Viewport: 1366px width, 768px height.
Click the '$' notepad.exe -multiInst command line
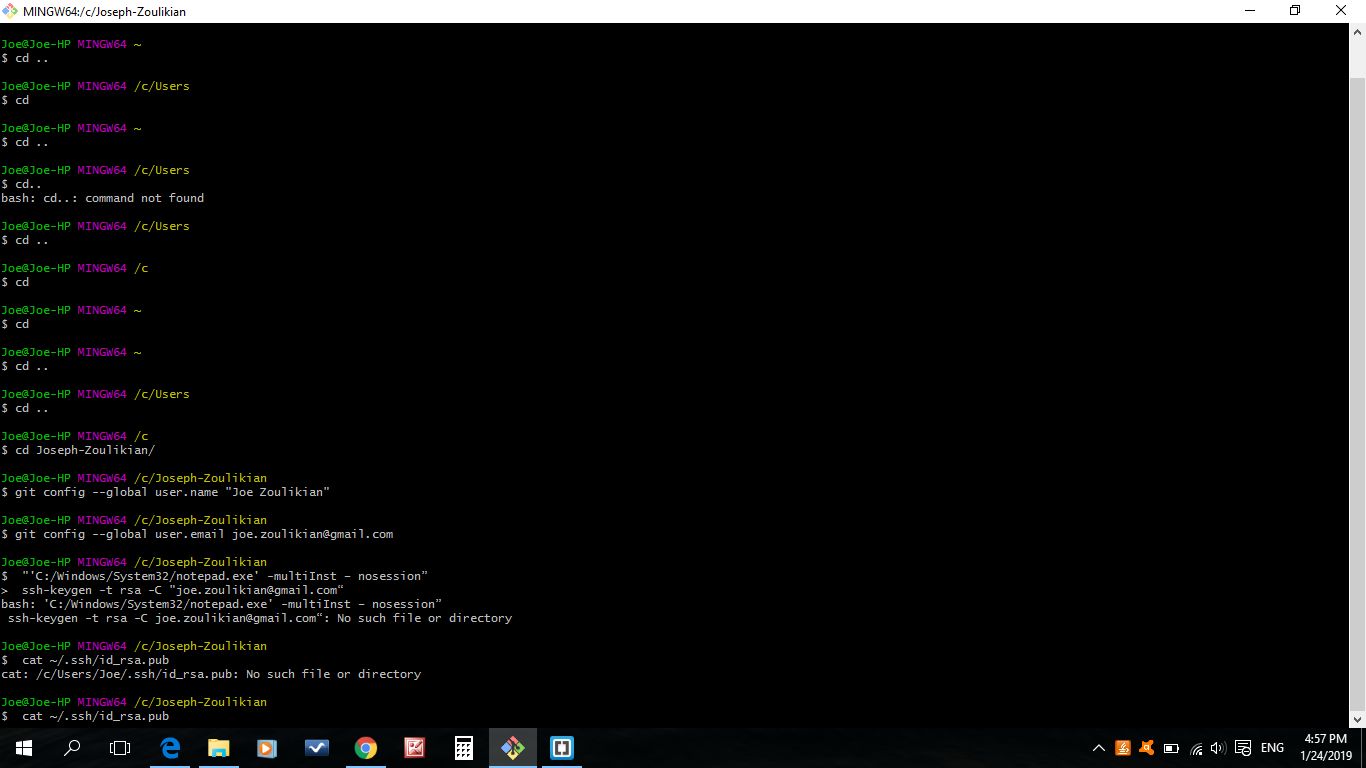click(214, 576)
